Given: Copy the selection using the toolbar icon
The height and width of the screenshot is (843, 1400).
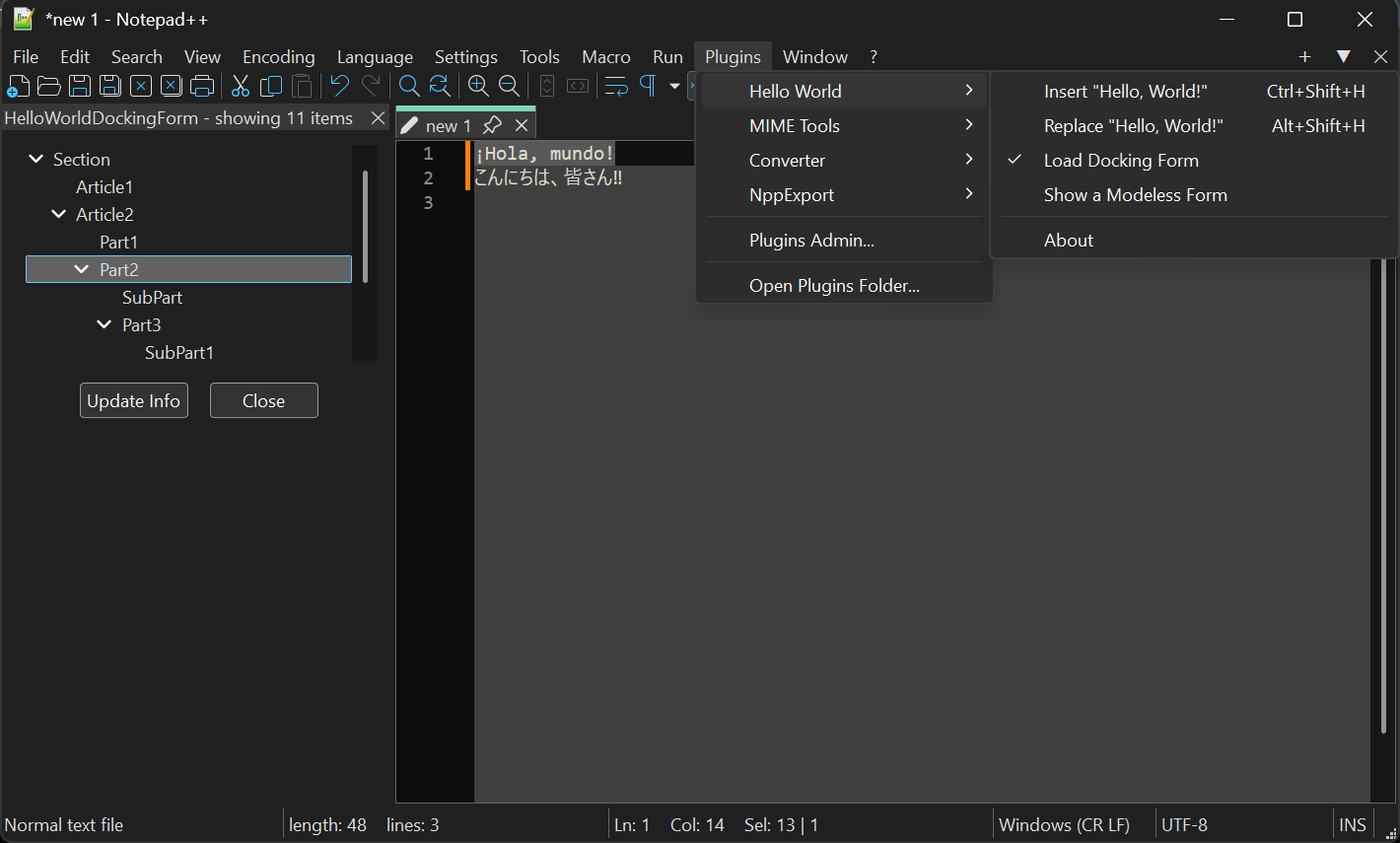Looking at the screenshot, I should click(271, 86).
